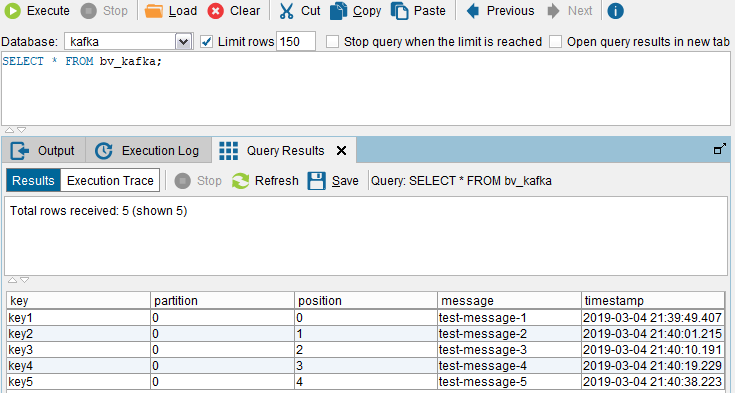Switch to the Output tab
This screenshot has width=735, height=393.
click(x=44, y=151)
